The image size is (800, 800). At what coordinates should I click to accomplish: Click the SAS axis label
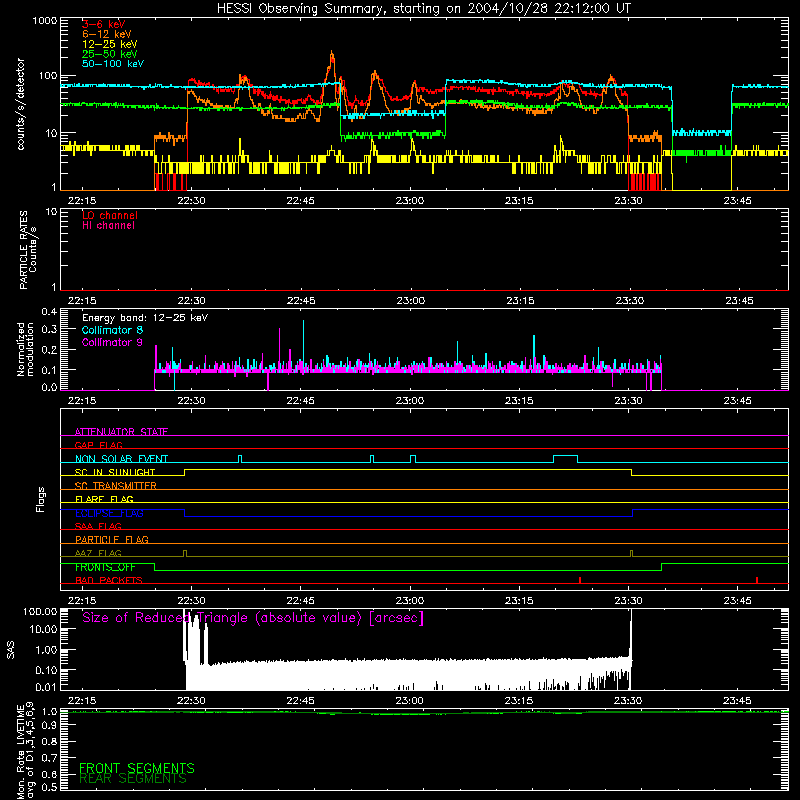tap(10, 650)
